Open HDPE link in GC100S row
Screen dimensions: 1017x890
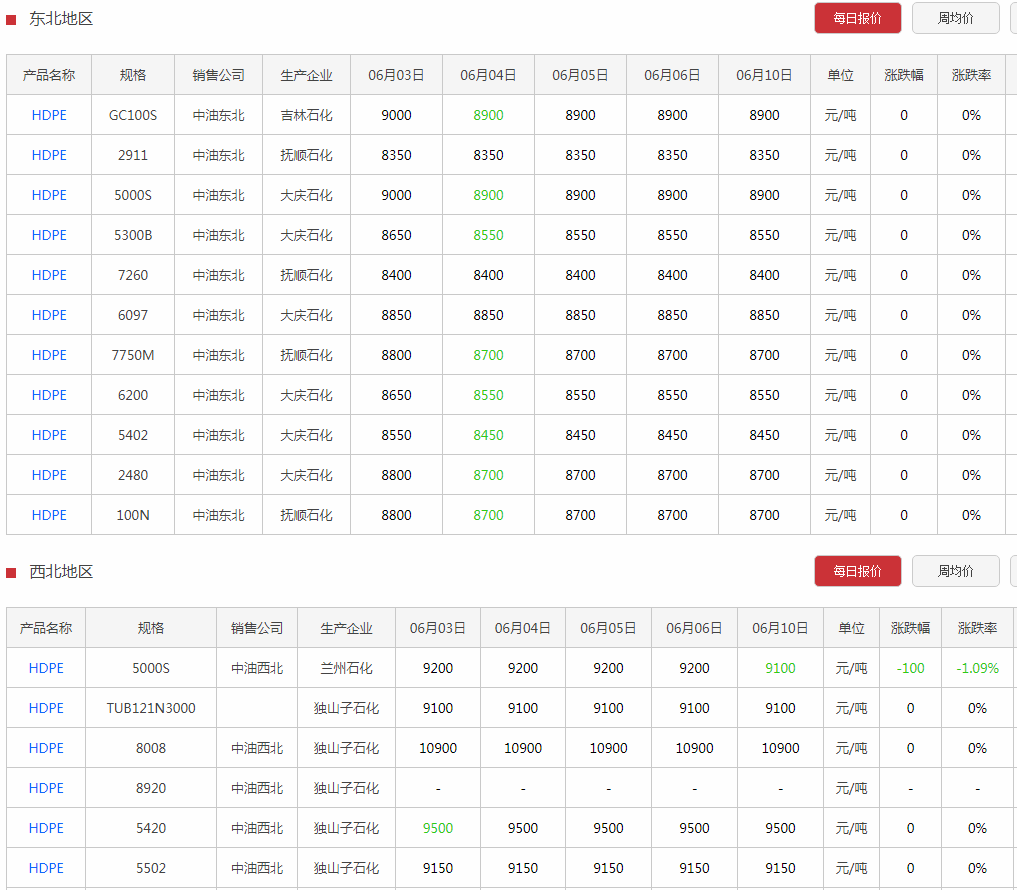pos(49,115)
